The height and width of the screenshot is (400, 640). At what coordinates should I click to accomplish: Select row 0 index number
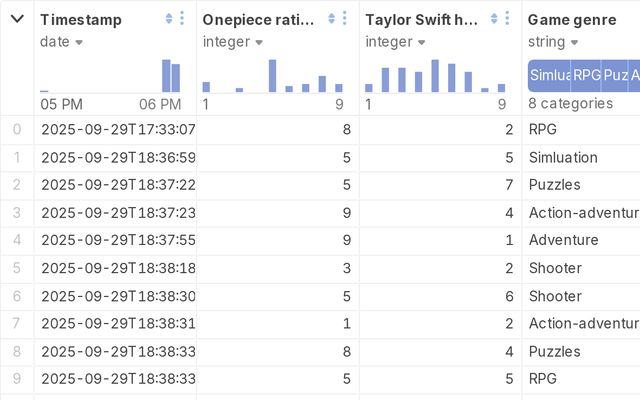pyautogui.click(x=16, y=130)
